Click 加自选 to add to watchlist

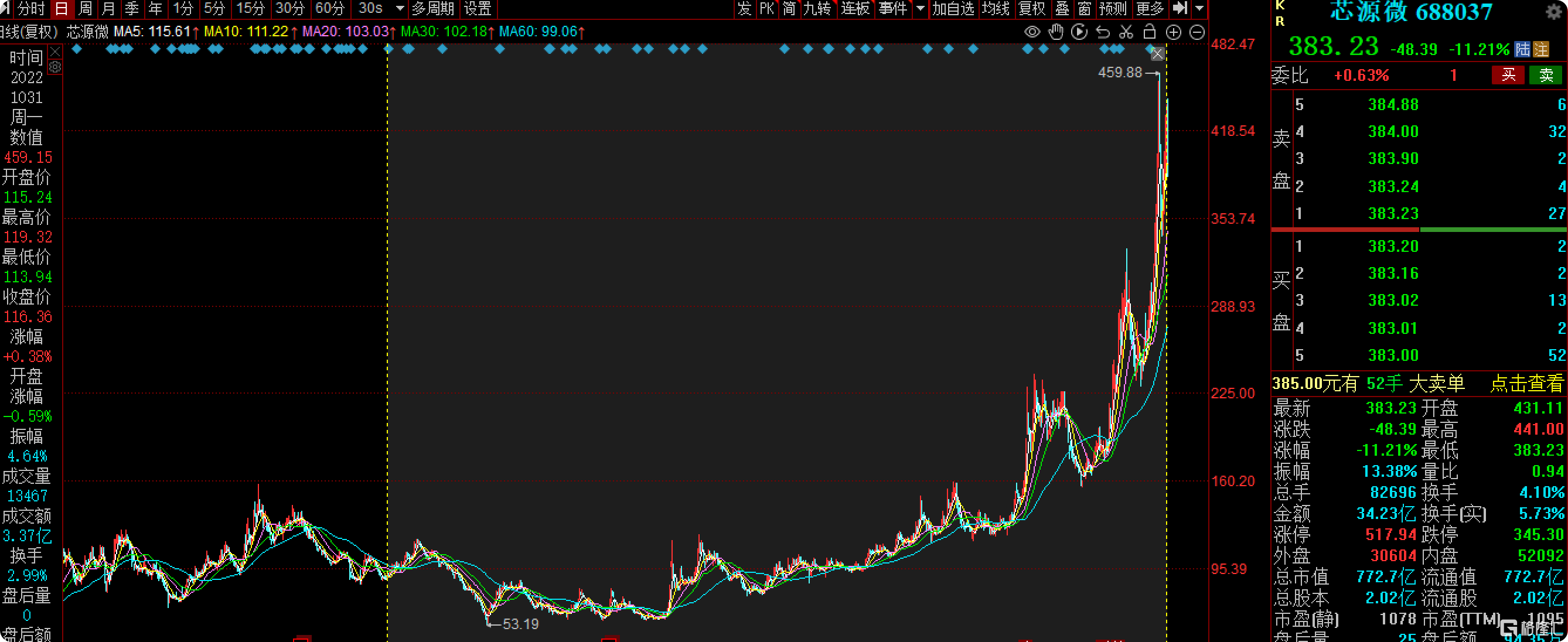953,9
